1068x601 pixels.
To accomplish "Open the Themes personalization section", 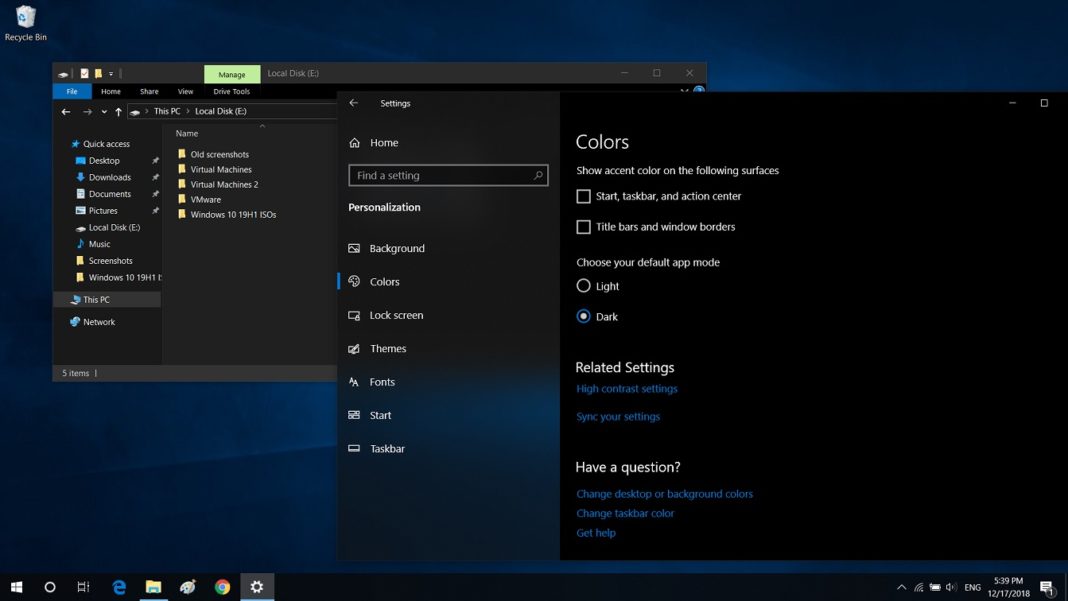I will pos(391,348).
